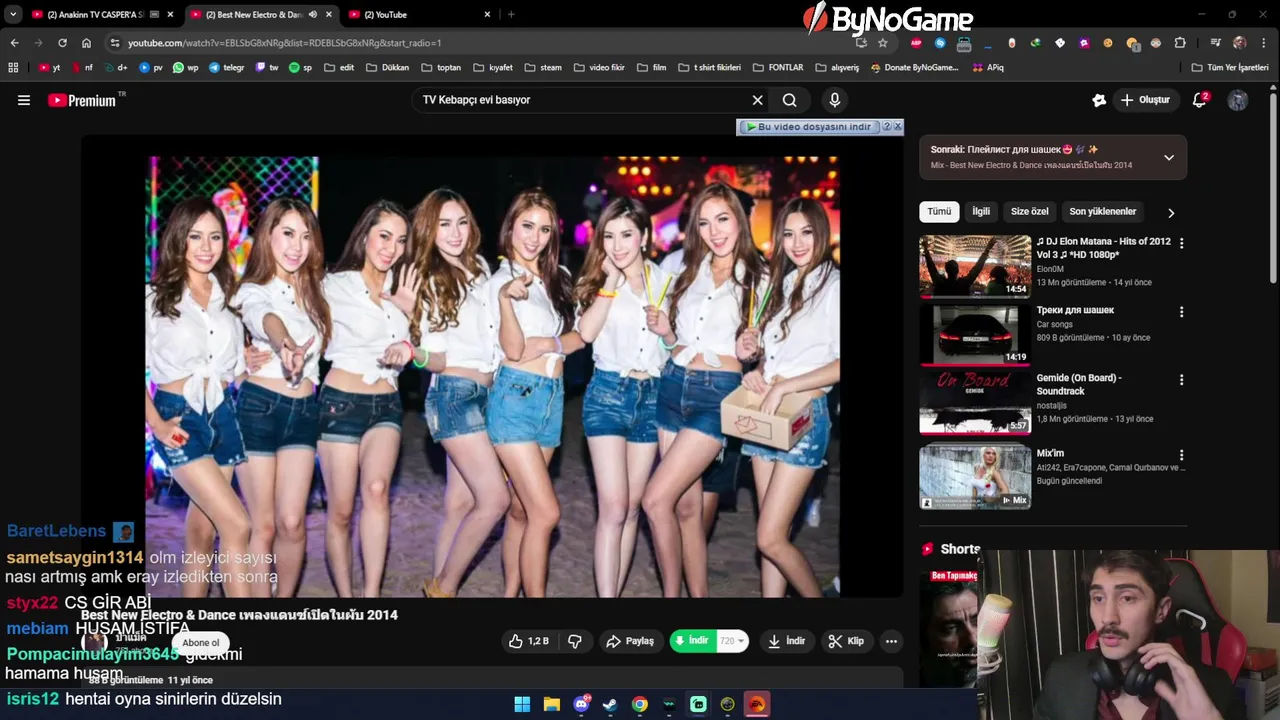The height and width of the screenshot is (720, 1280).
Task: Open Chrome home page button
Action: 86,43
